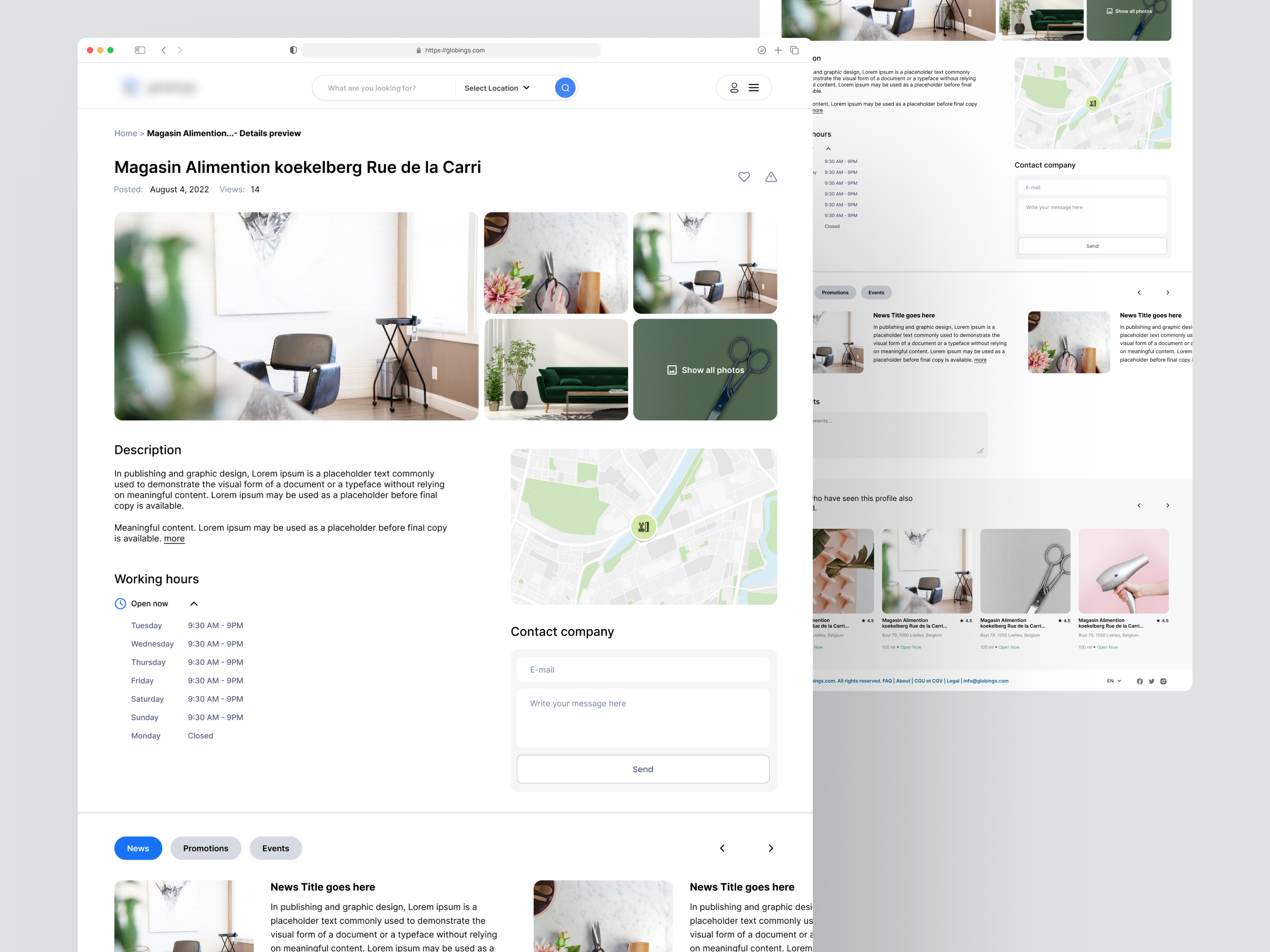Click Send in the Contact company form
Image resolution: width=1270 pixels, height=952 pixels.
(643, 769)
